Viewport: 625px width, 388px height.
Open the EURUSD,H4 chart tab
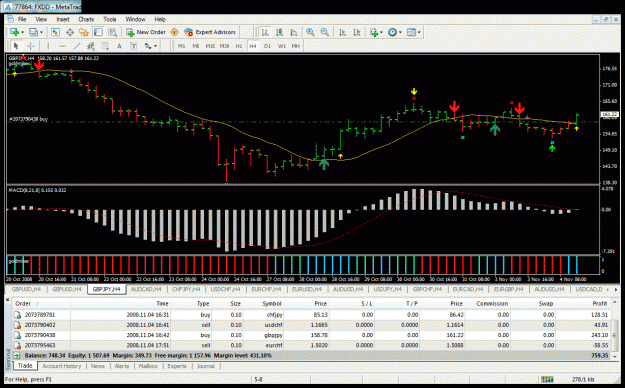(306, 289)
